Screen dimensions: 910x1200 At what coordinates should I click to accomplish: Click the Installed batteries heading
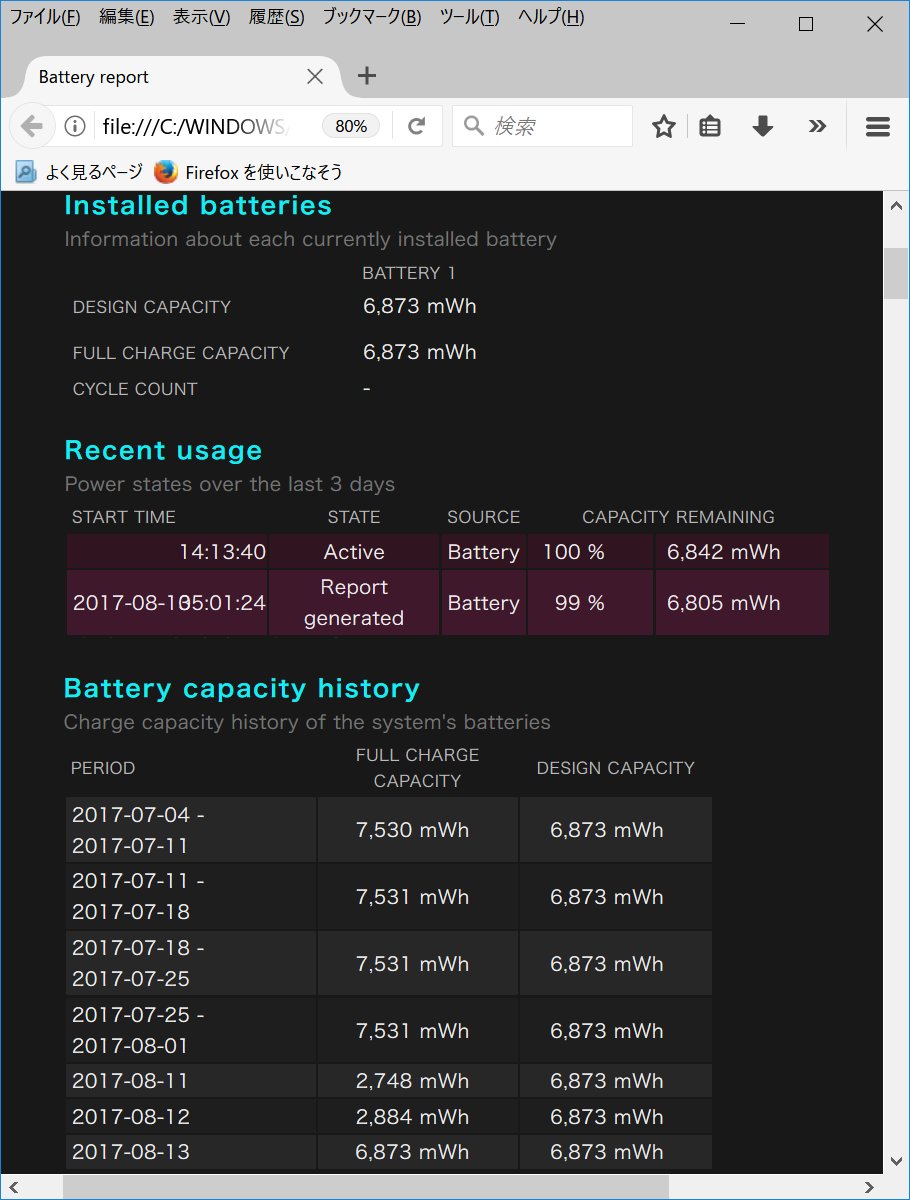tap(198, 205)
